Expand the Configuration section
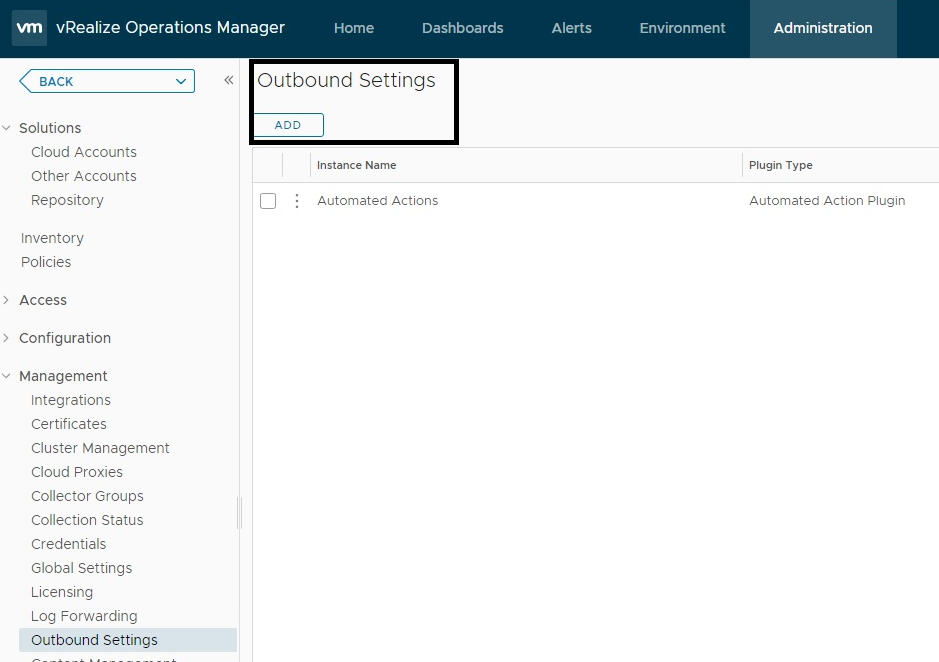This screenshot has width=939, height=662. pos(8,338)
